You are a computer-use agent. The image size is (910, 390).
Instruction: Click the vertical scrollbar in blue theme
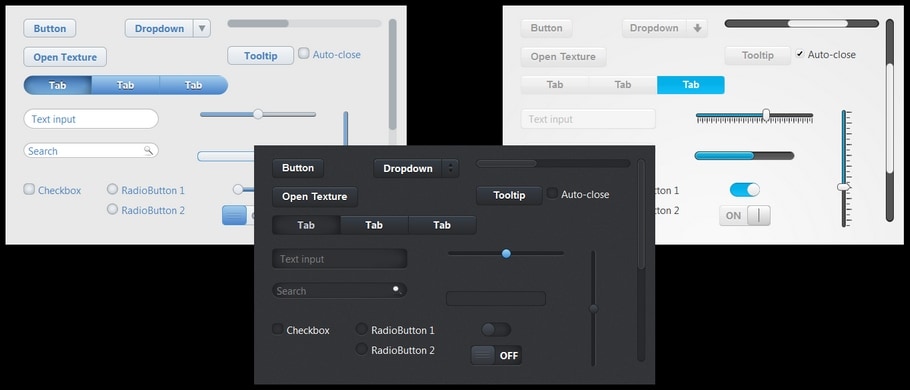[393, 74]
